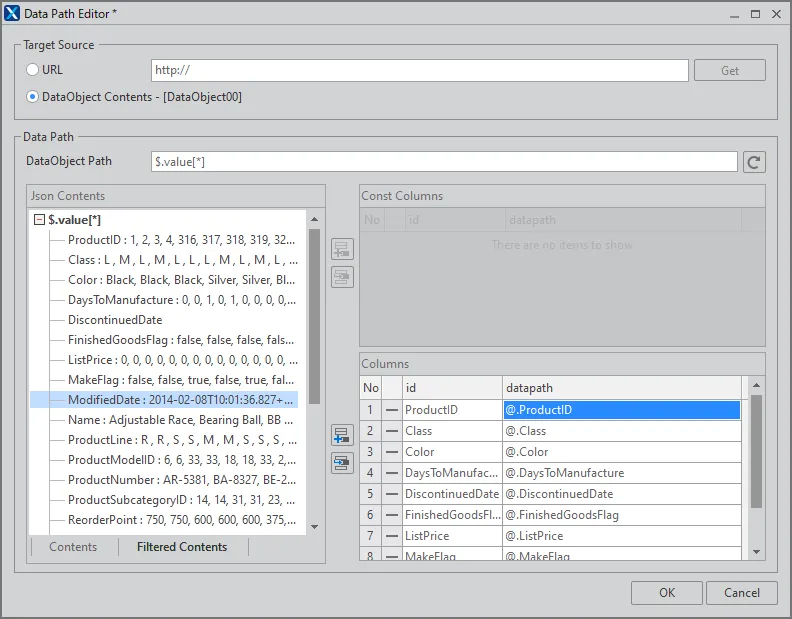Switch to the Contents tab
Image resolution: width=792 pixels, height=619 pixels.
tap(73, 547)
